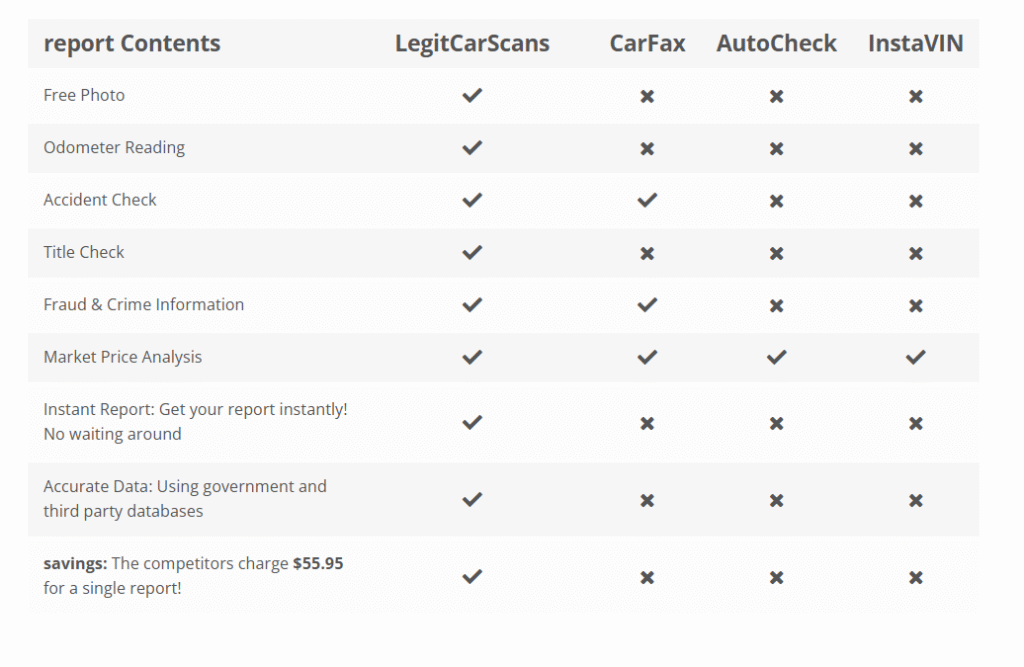Click LegitCarScans checkmark in Instant Report row
This screenshot has width=1024, height=667.
(472, 422)
